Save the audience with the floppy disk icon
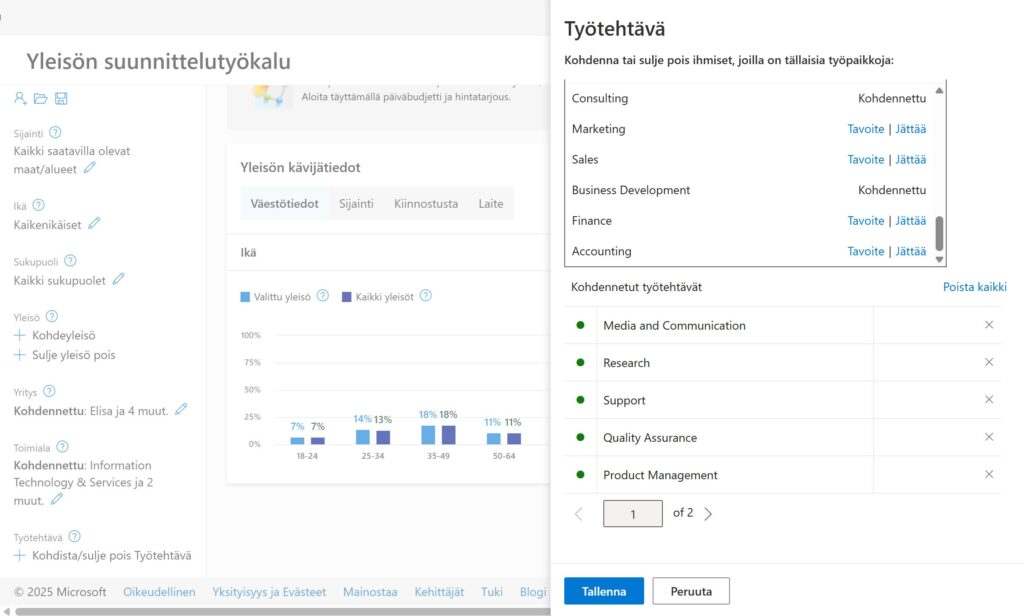 click(x=60, y=98)
